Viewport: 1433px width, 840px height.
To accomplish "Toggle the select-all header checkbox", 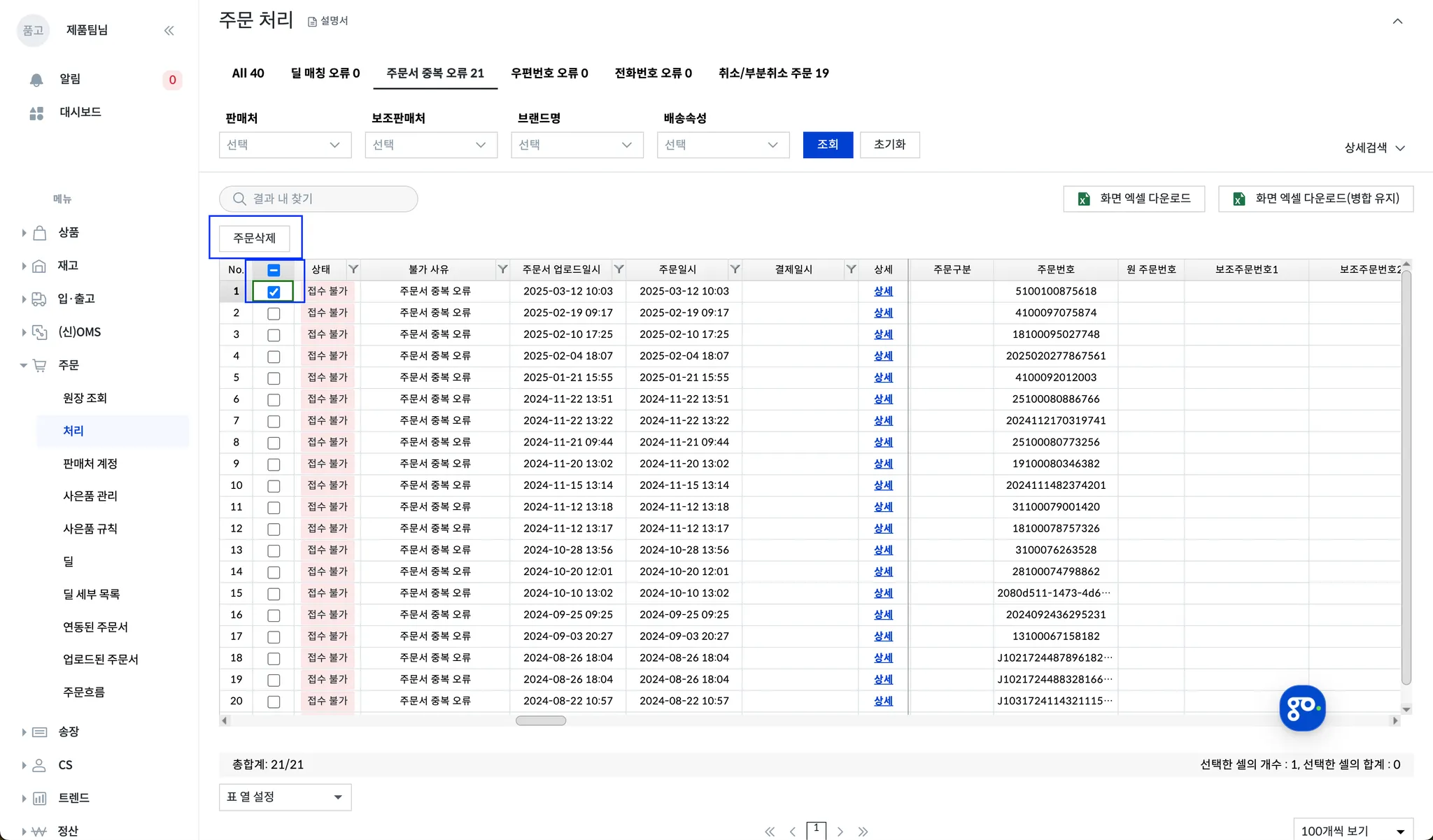I will coord(274,270).
